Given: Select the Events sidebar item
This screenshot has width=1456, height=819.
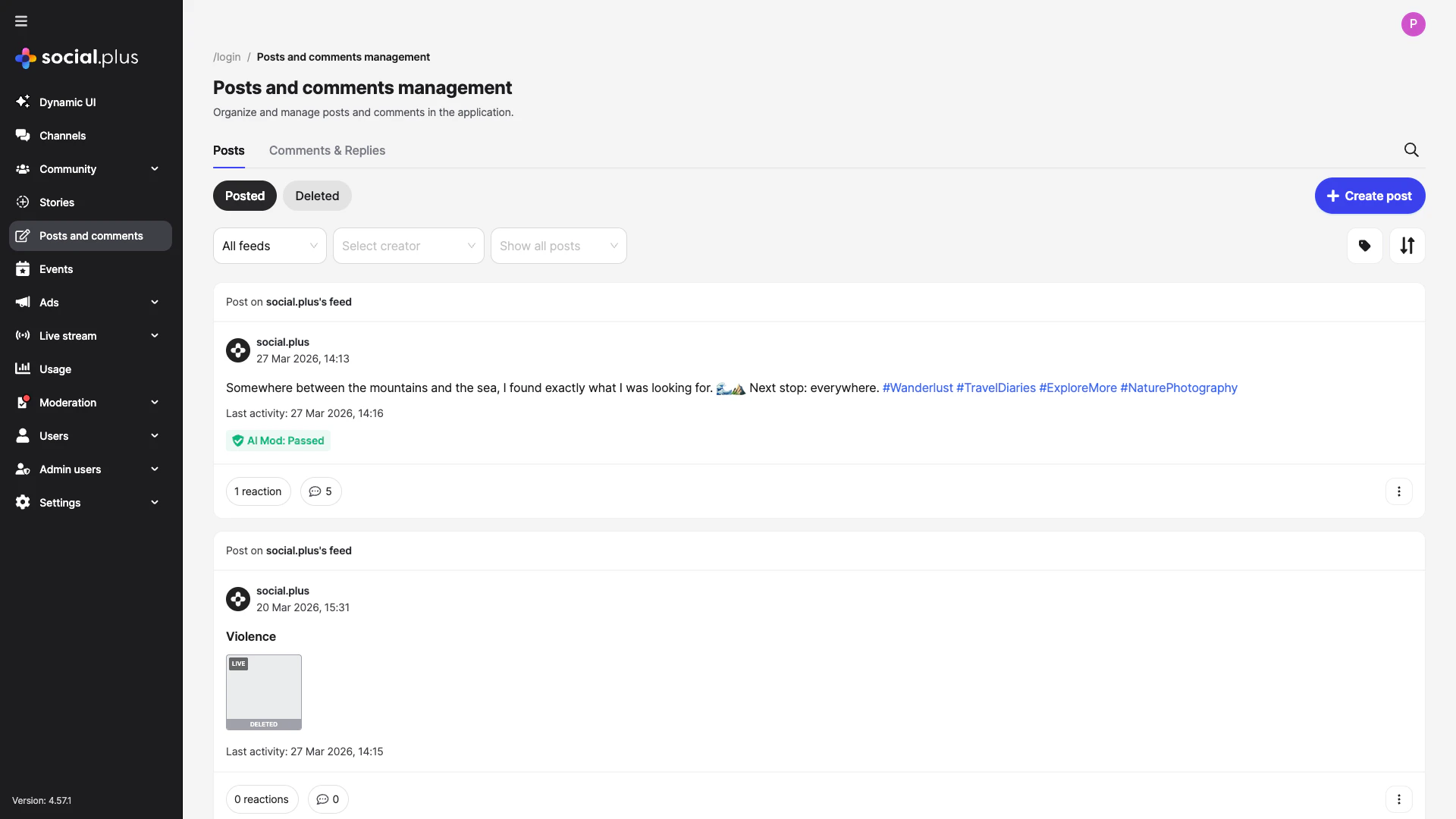Looking at the screenshot, I should click(55, 268).
